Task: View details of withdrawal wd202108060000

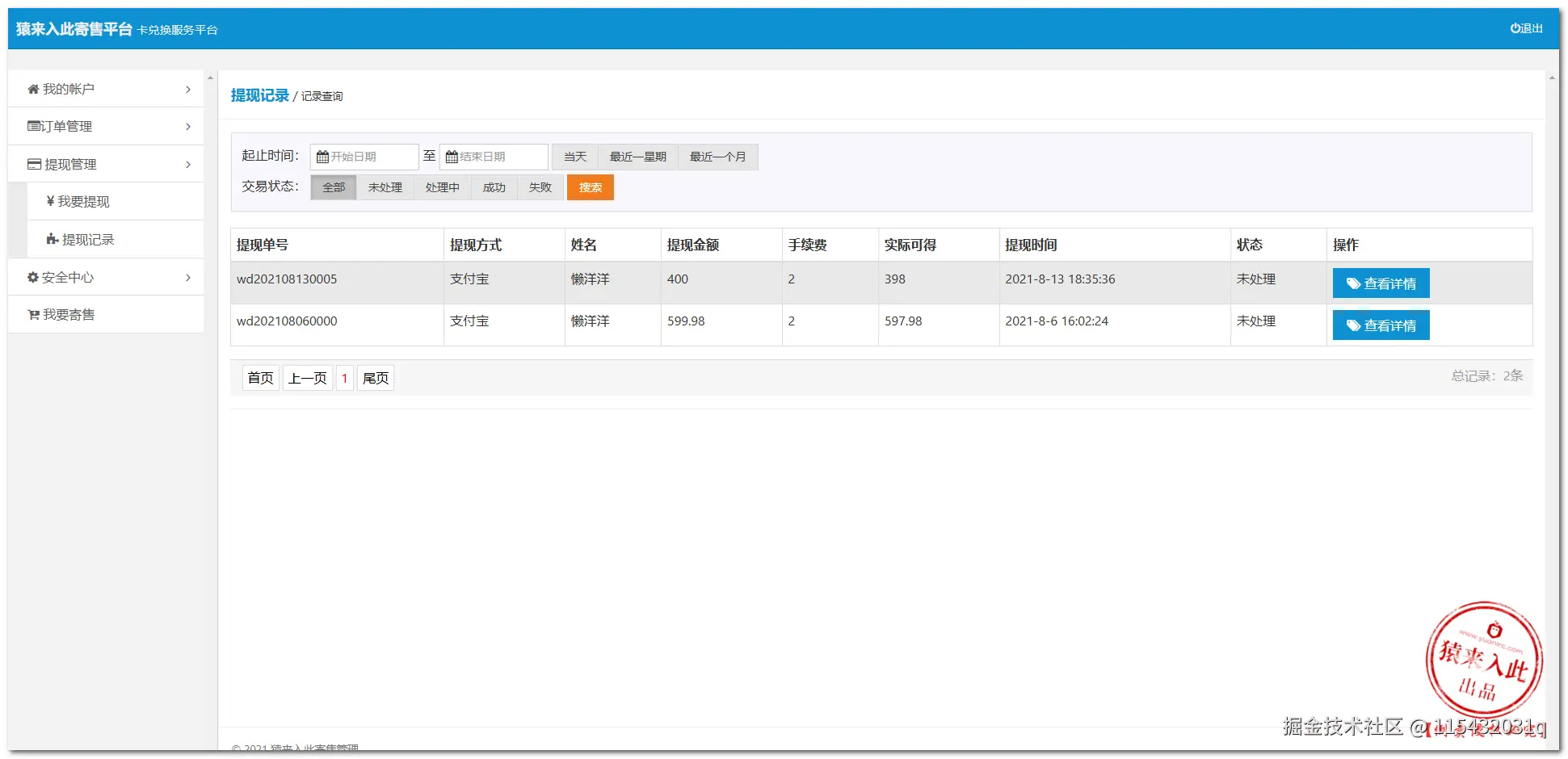Action: [1381, 325]
